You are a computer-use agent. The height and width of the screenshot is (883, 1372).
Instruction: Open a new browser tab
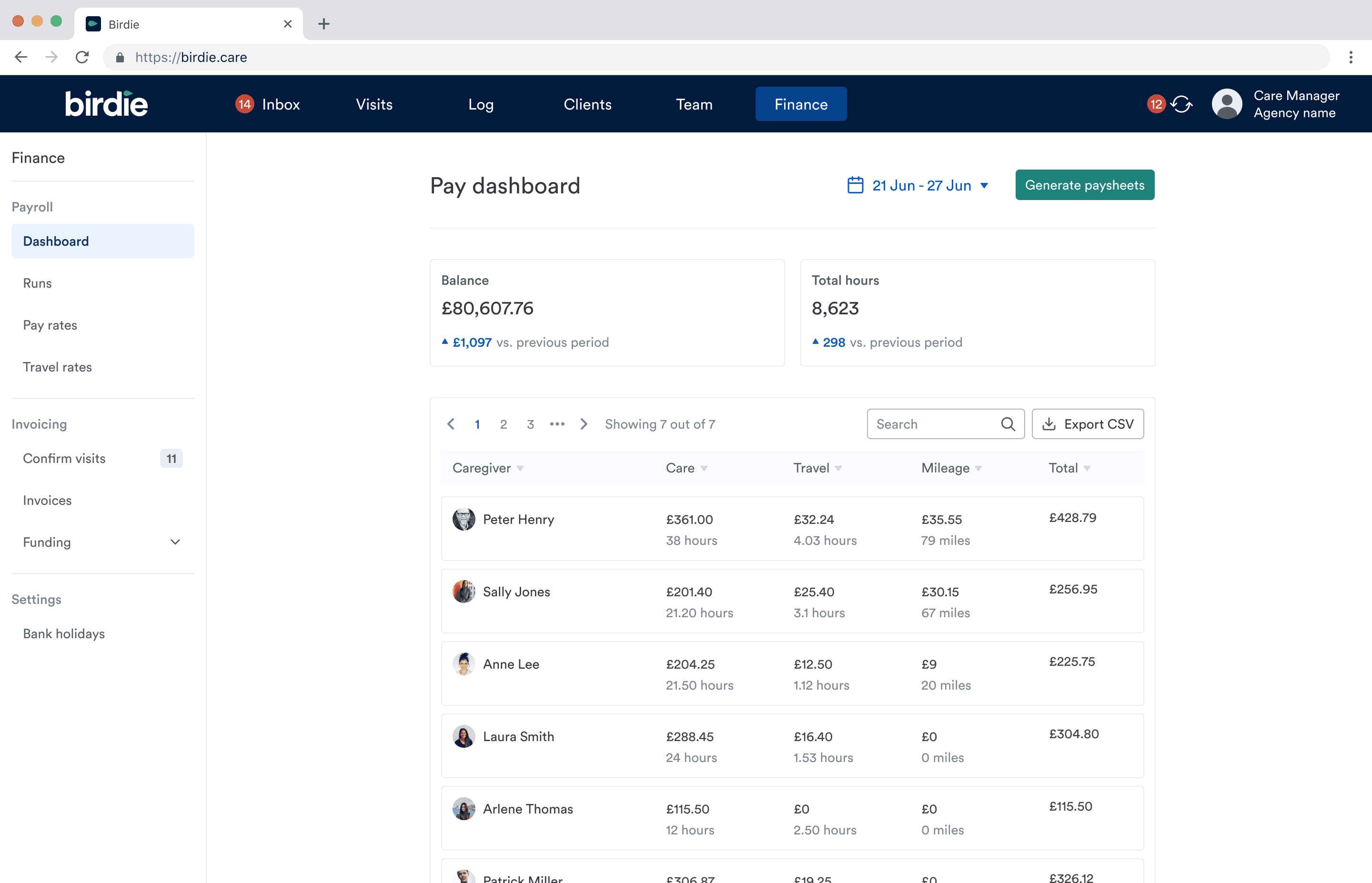click(x=324, y=24)
